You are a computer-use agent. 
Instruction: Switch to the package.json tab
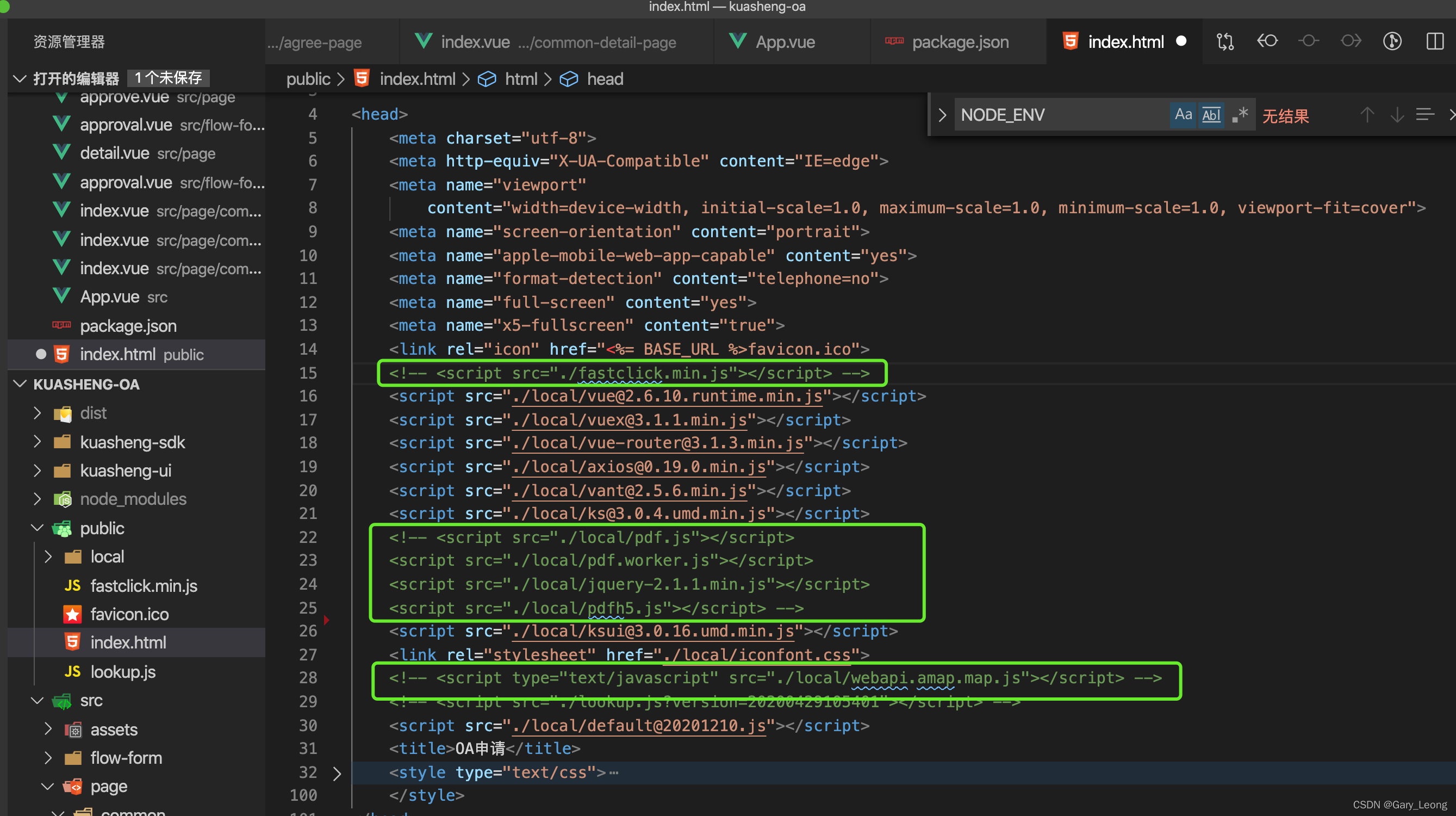coord(959,42)
